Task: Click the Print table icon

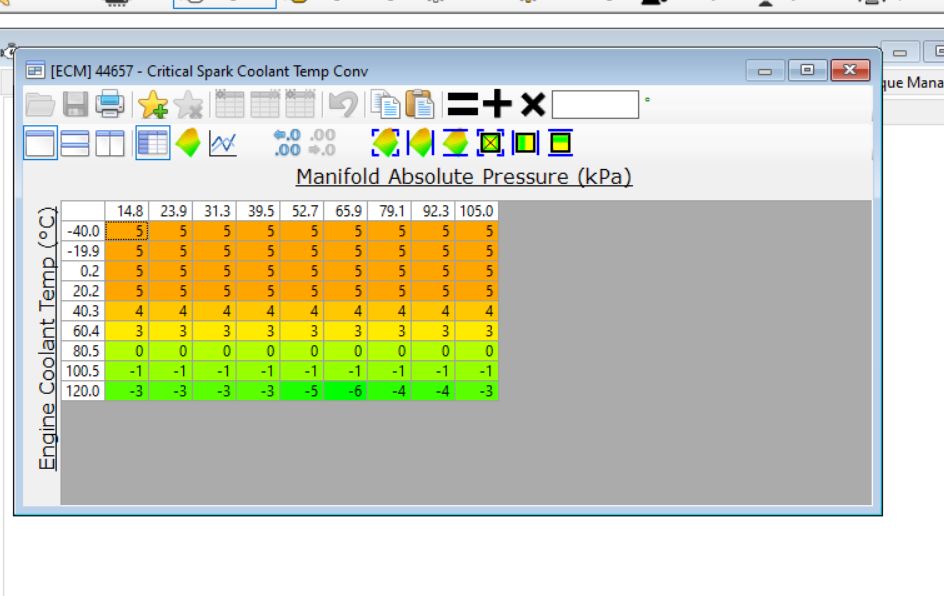Action: click(x=110, y=104)
